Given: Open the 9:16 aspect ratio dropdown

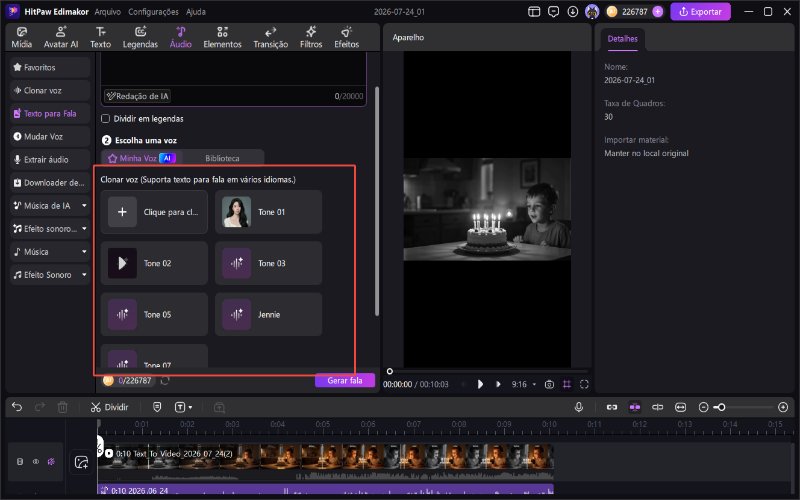Looking at the screenshot, I should coord(524,384).
